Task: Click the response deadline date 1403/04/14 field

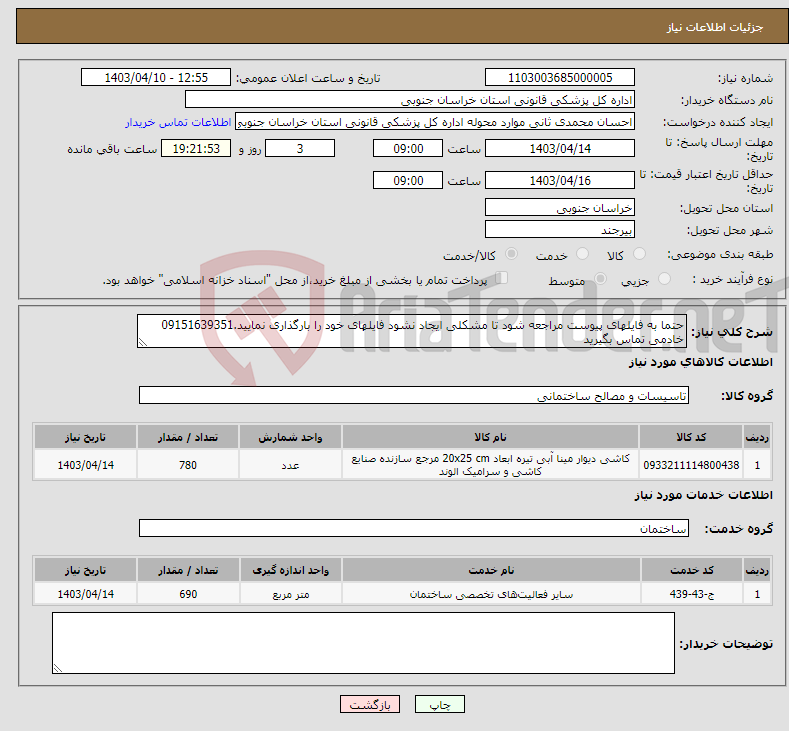Action: click(x=560, y=148)
